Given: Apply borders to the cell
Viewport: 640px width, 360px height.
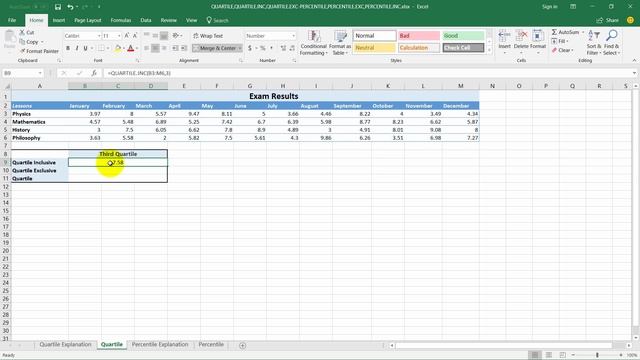Looking at the screenshot, I should click(x=101, y=48).
